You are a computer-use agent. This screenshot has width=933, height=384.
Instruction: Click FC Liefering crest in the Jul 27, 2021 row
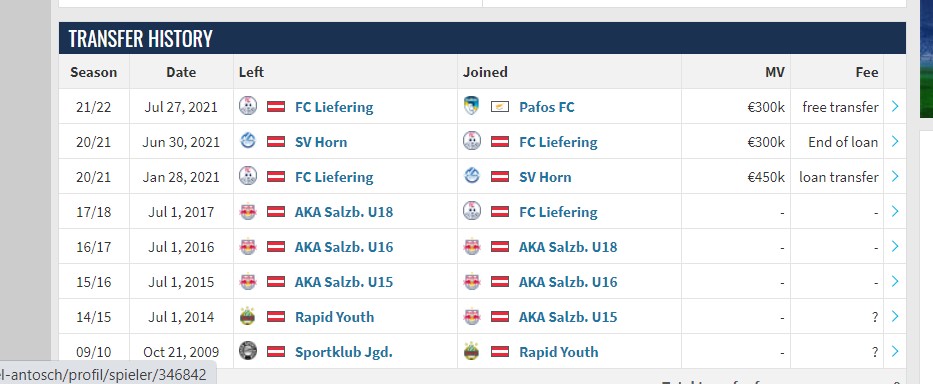click(x=248, y=107)
